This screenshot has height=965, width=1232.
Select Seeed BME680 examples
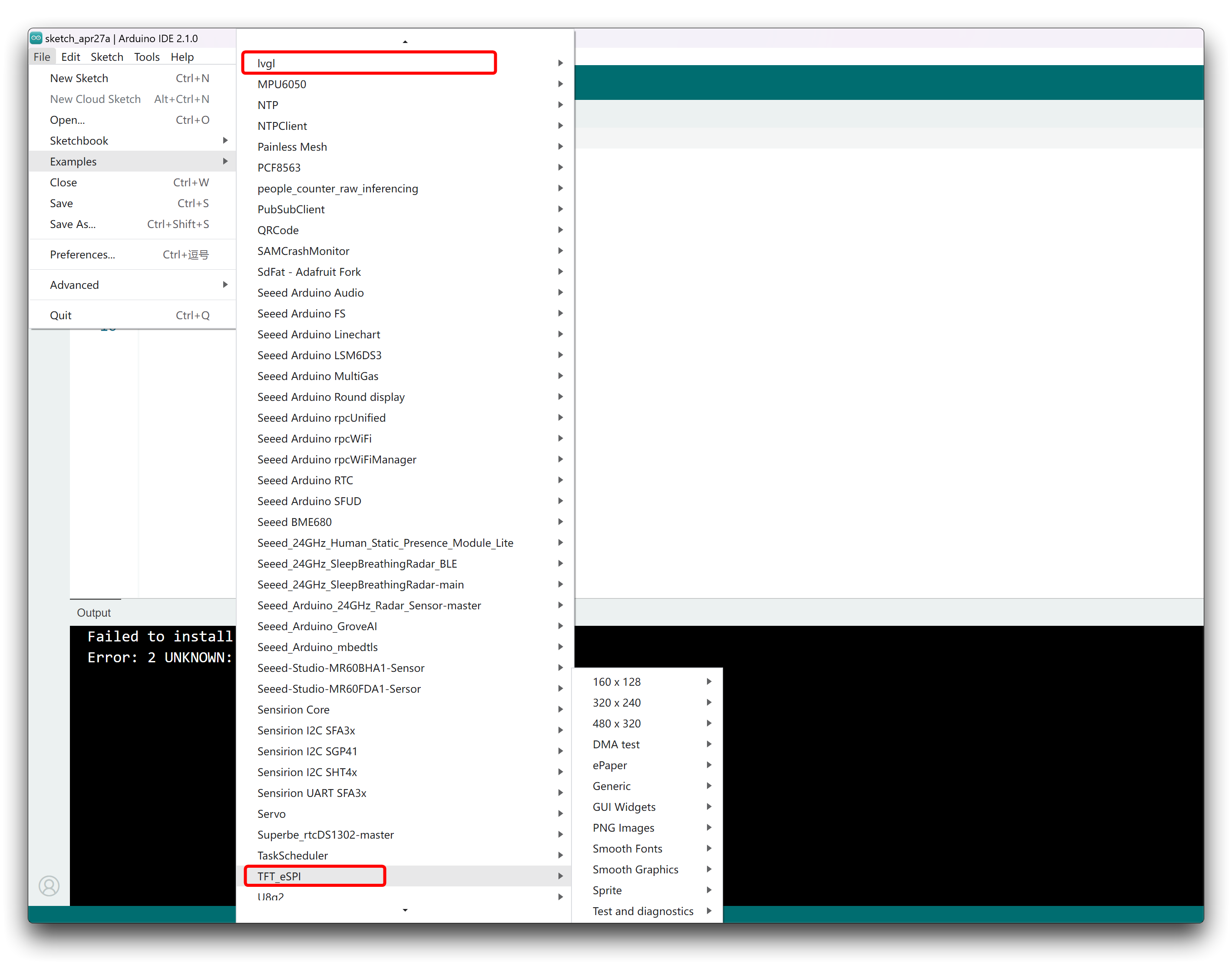point(404,522)
